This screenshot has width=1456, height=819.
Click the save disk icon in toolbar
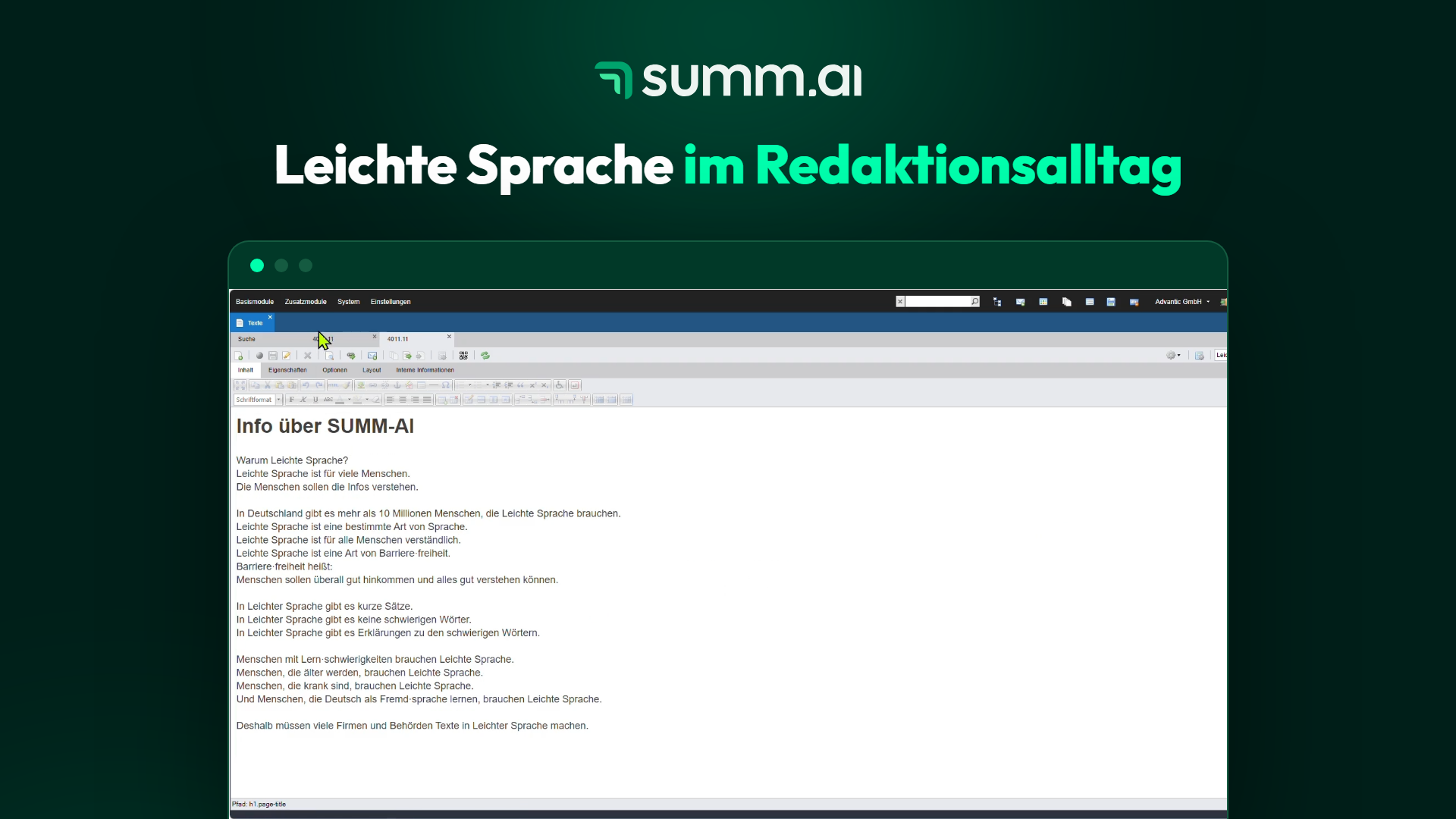tap(273, 356)
